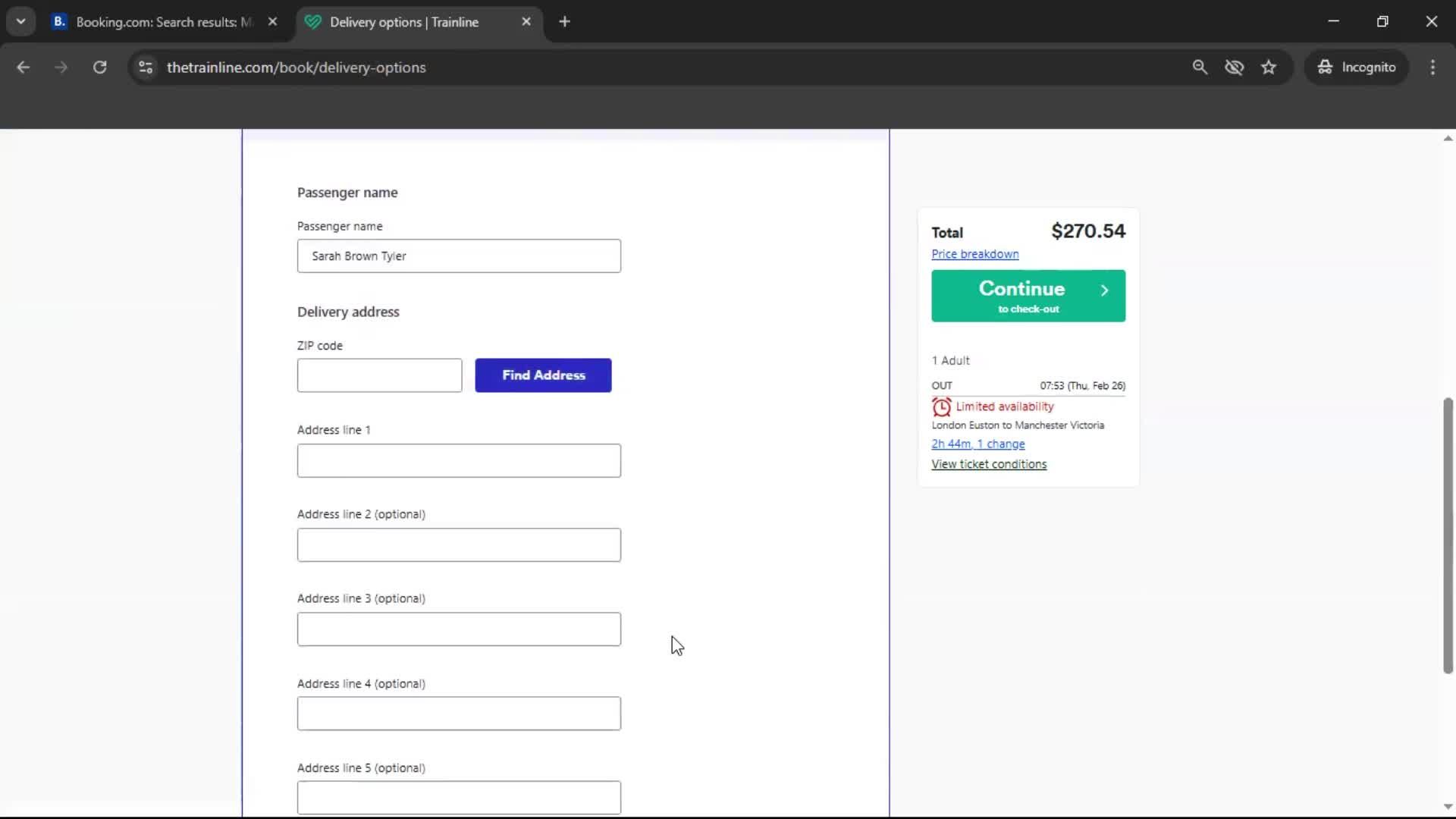The image size is (1456, 819).
Task: Click the Continue to check-out button
Action: 1028,296
